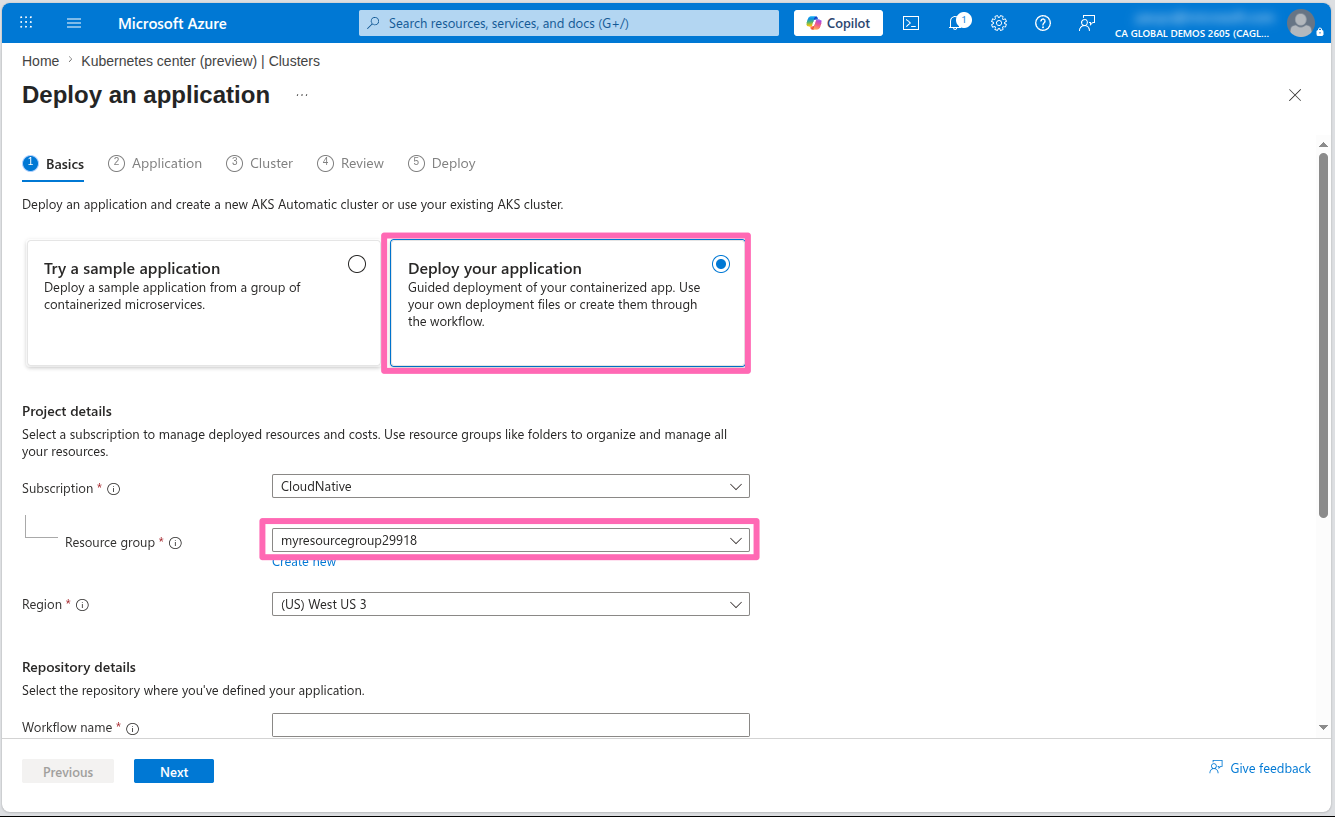Click Create new resource group link
Viewport: 1335px width, 817px height.
[x=304, y=562]
